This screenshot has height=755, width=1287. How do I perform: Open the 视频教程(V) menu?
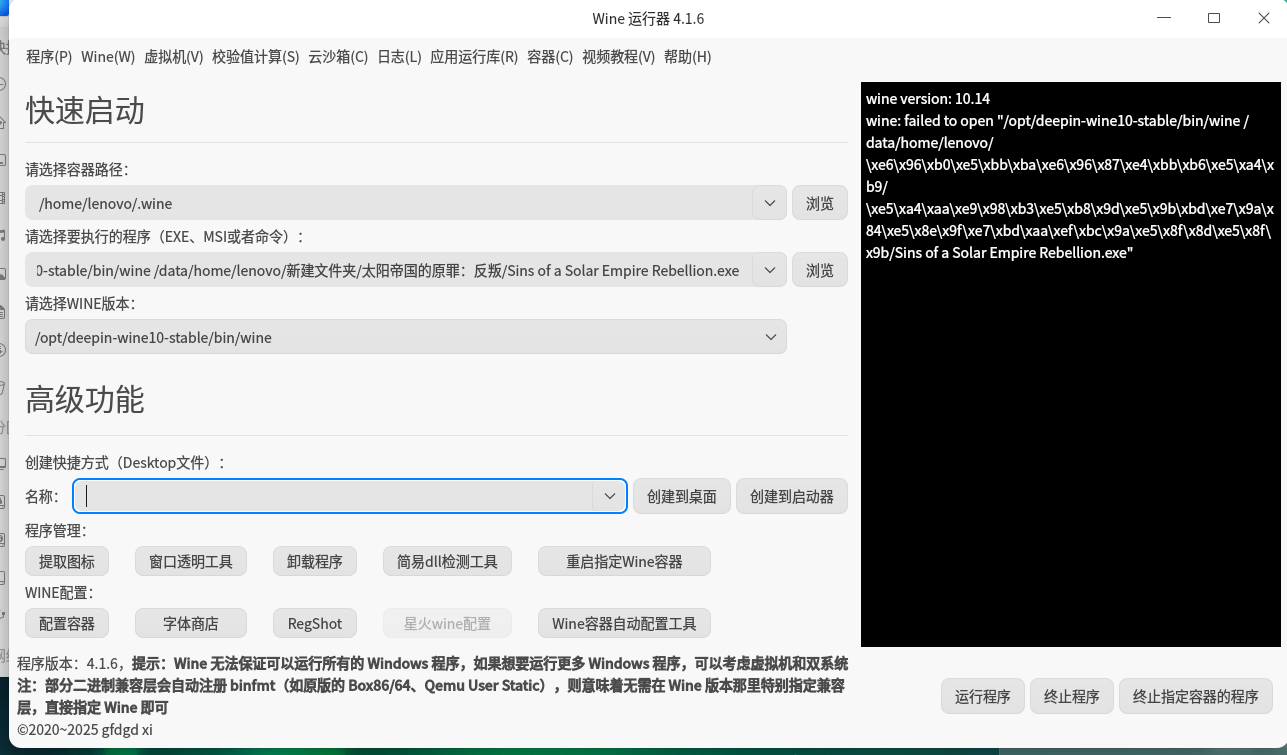[618, 57]
